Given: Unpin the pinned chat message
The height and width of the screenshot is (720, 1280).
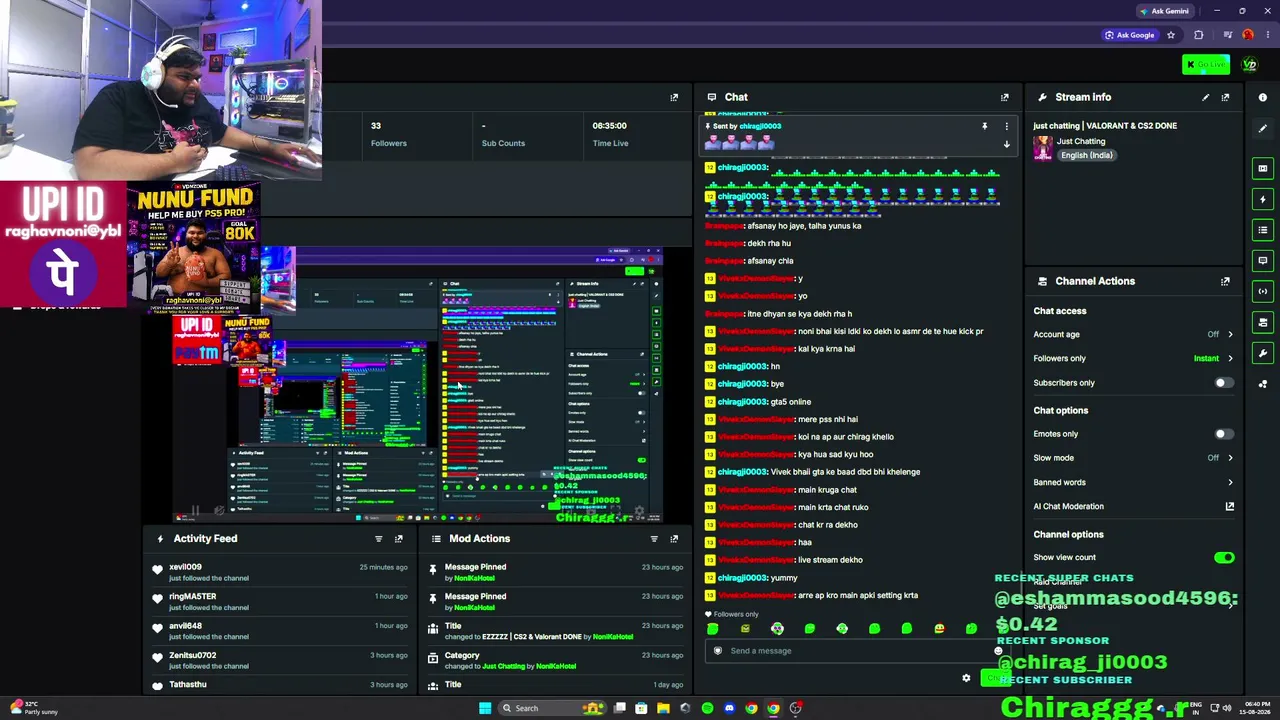Looking at the screenshot, I should click(984, 126).
